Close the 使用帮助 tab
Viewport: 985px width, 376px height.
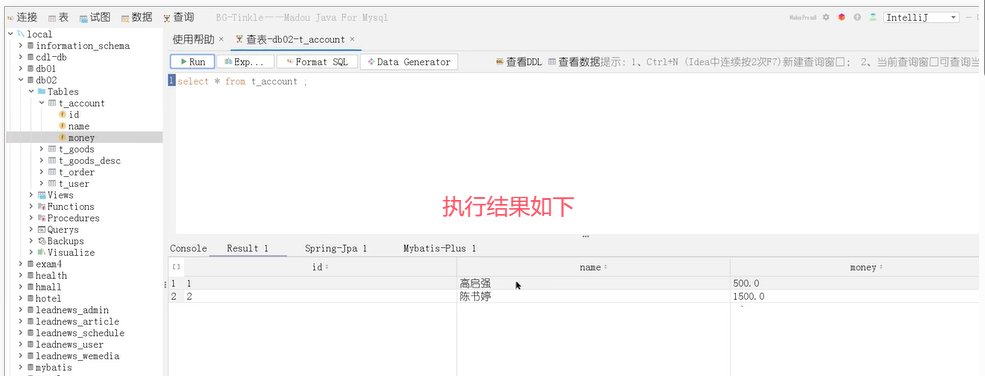(221, 40)
